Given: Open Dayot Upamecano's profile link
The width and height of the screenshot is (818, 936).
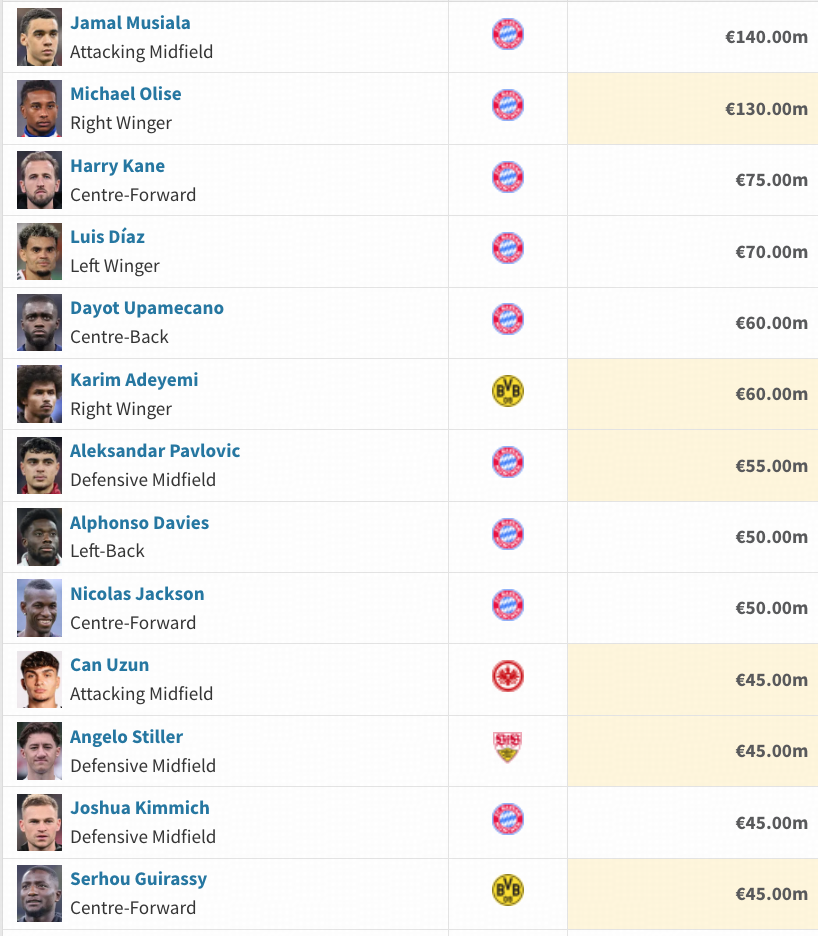Looking at the screenshot, I should point(147,308).
